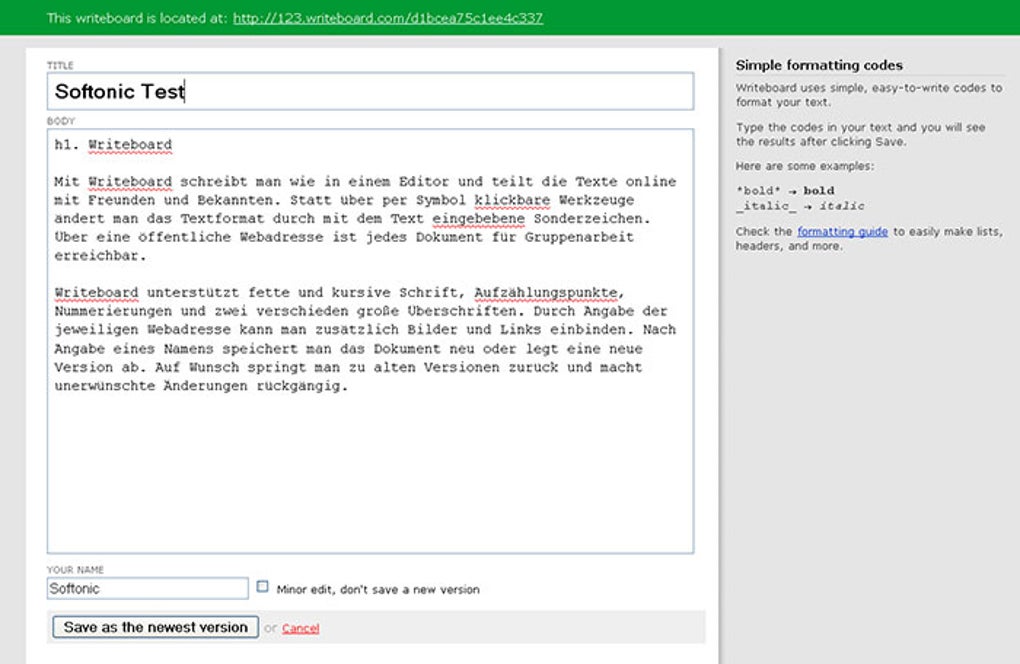Click the body line starting 'erreichbar.'
Viewport: 1020px width, 664px height.
(100, 256)
